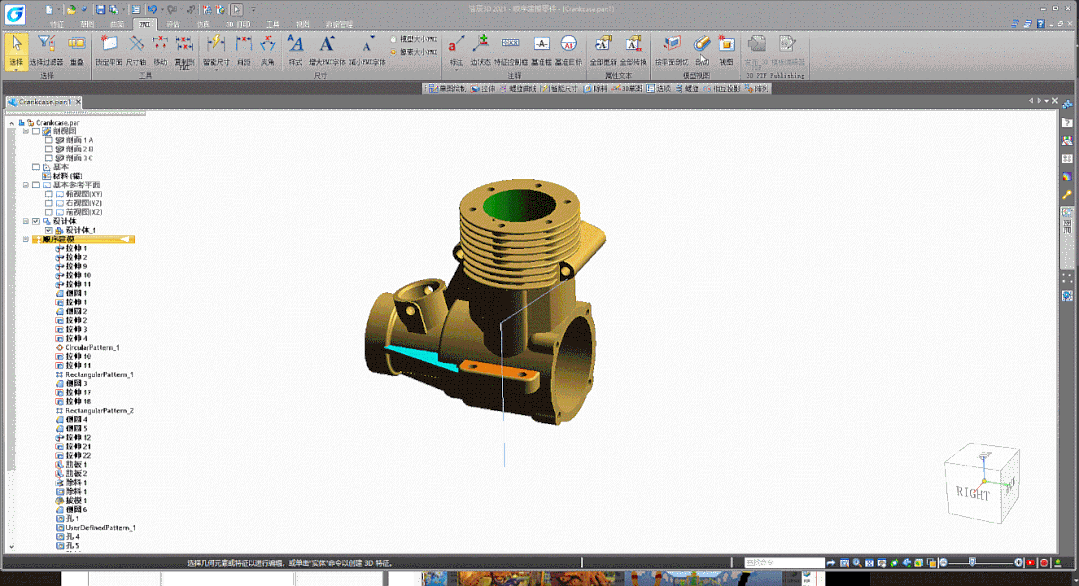The height and width of the screenshot is (586, 1079).
Task: Click 选项 in the command bar
Action: 659,89
